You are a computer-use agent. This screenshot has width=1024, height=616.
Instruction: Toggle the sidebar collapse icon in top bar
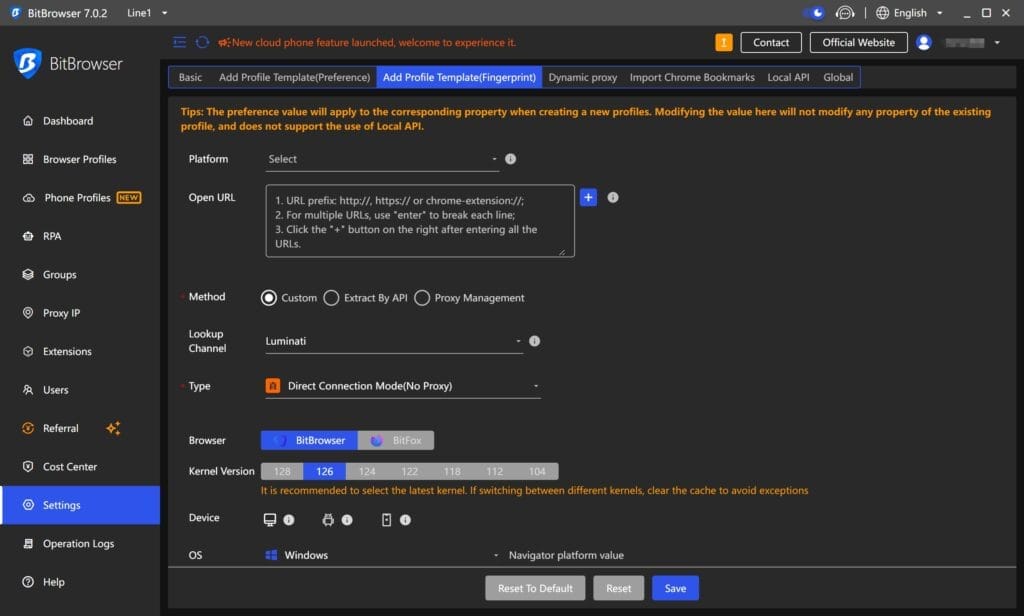pos(180,42)
